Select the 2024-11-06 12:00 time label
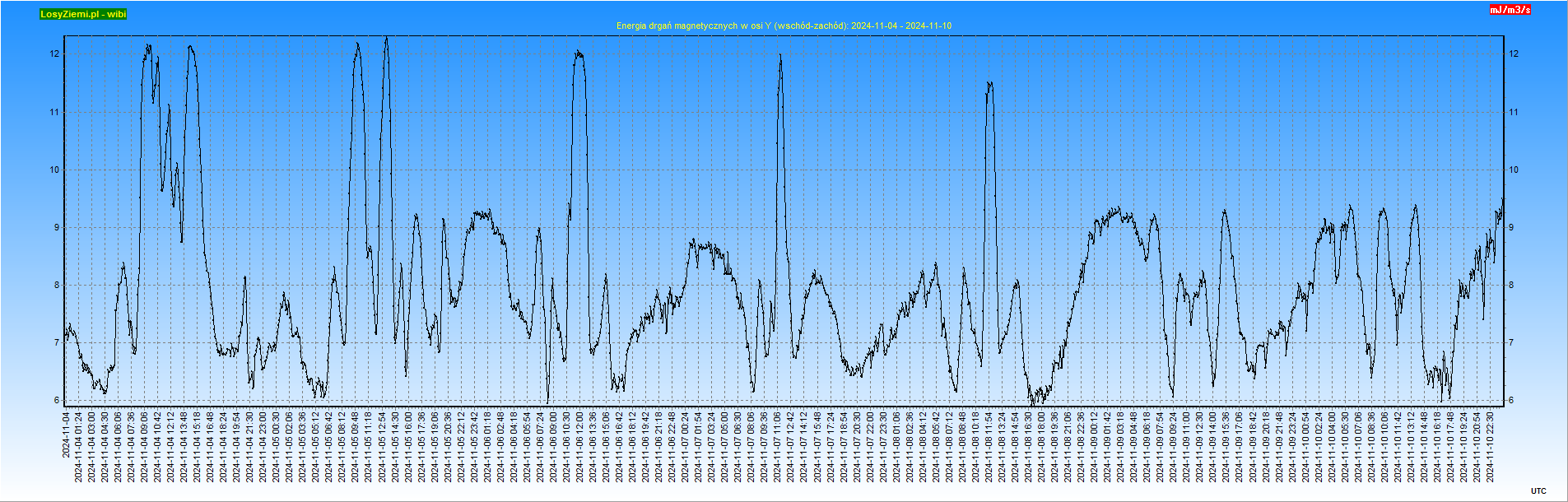 (580, 447)
